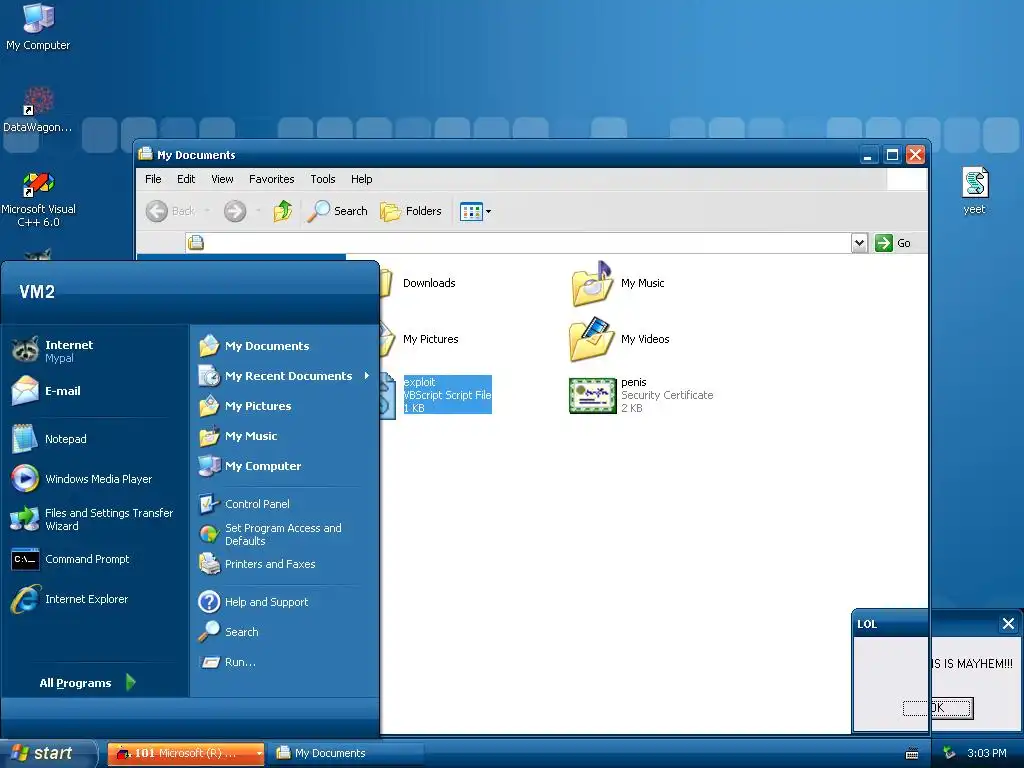Expand My Recent Documents submenu
This screenshot has width=1024, height=768.
click(x=283, y=376)
